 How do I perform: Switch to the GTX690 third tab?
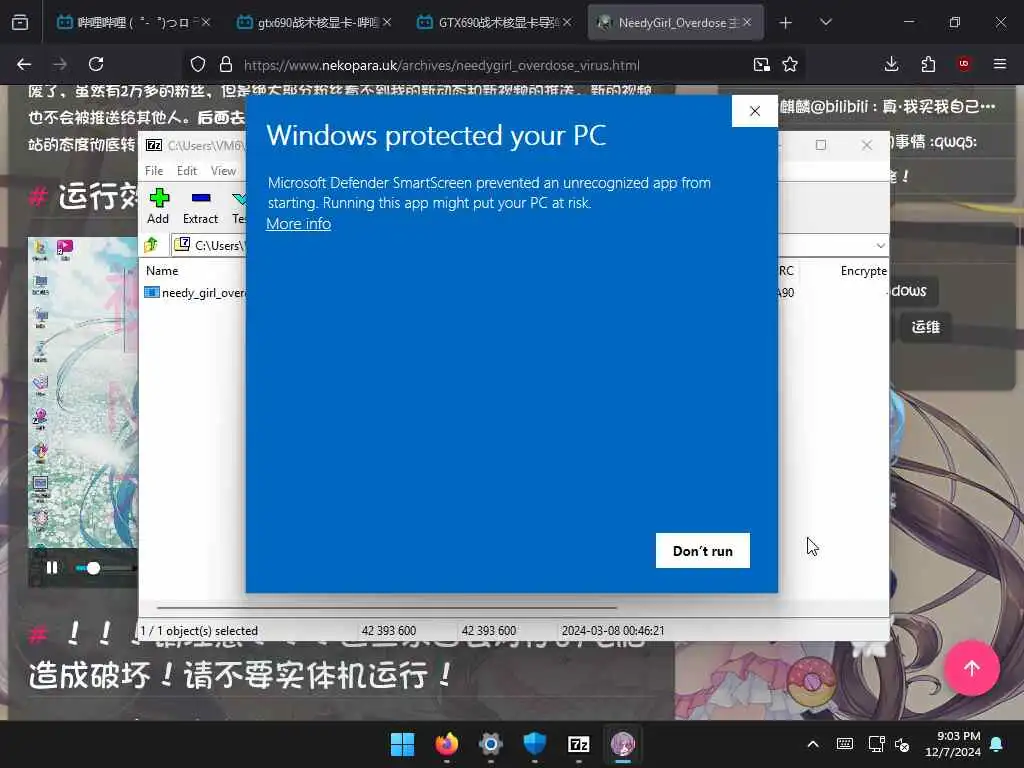[494, 22]
